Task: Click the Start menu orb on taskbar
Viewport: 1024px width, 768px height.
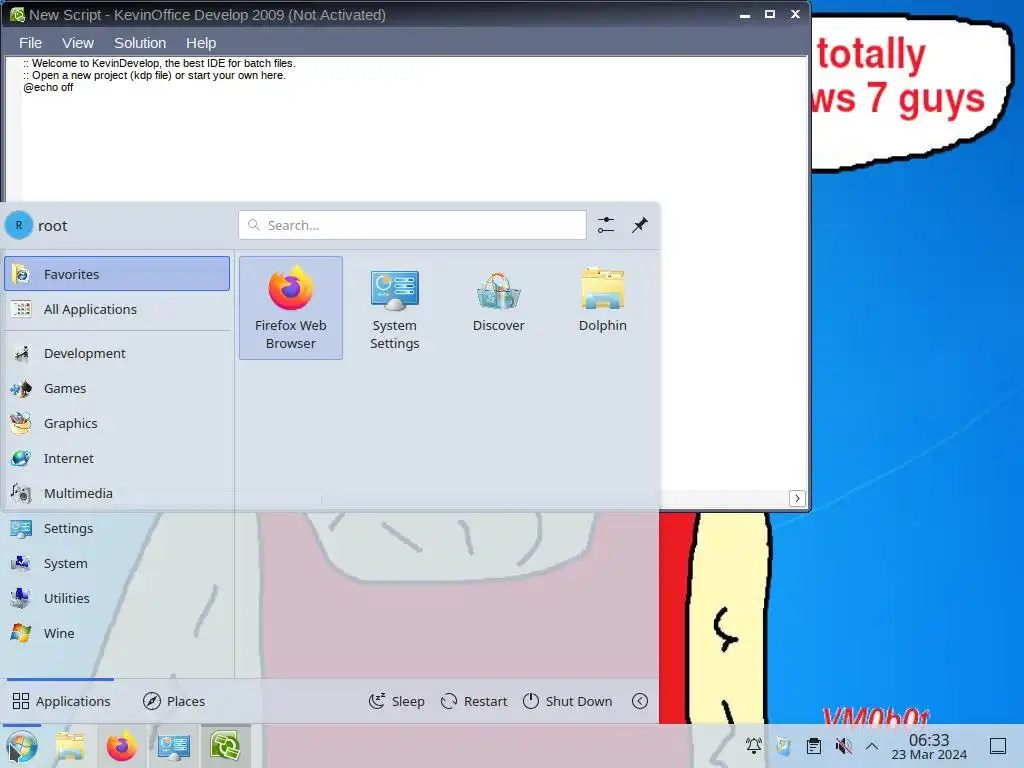Action: click(22, 746)
